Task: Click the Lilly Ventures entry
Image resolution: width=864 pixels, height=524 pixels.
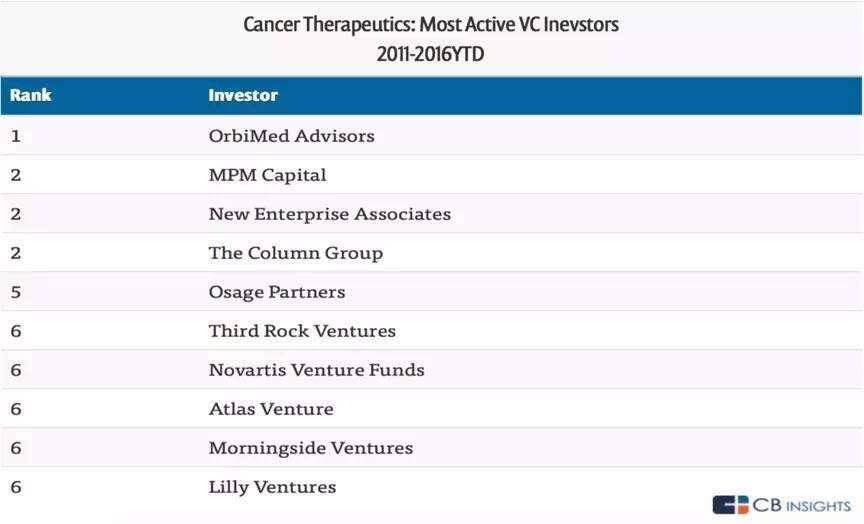Action: (x=272, y=487)
